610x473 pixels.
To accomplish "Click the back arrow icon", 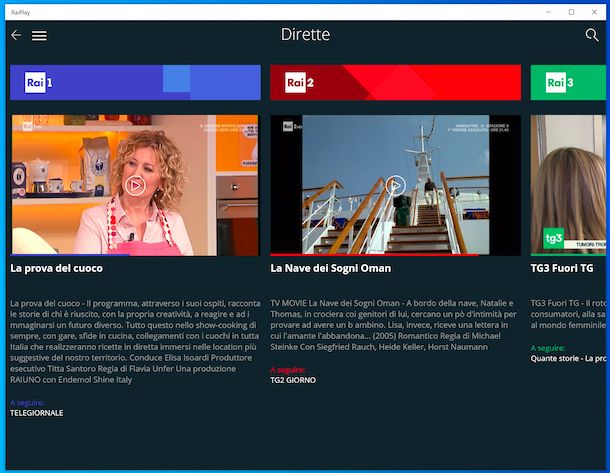I will pyautogui.click(x=16, y=35).
